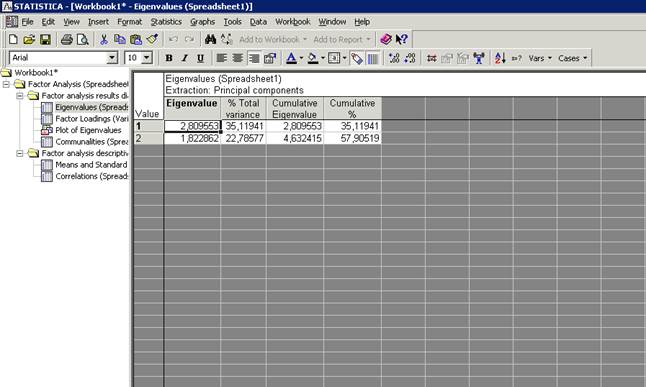Open the fill color dropdown arrow
646x387 pixels.
point(323,58)
